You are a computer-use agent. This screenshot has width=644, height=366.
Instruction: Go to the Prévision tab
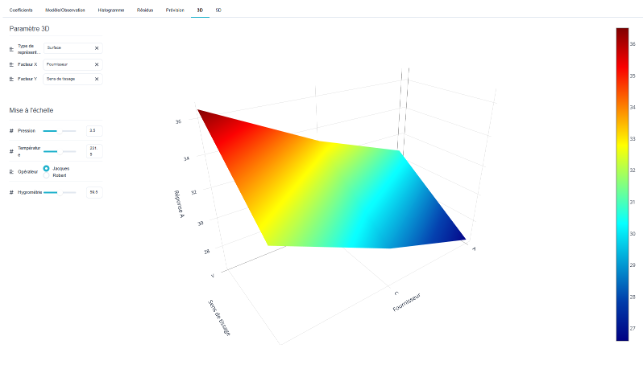tap(175, 10)
